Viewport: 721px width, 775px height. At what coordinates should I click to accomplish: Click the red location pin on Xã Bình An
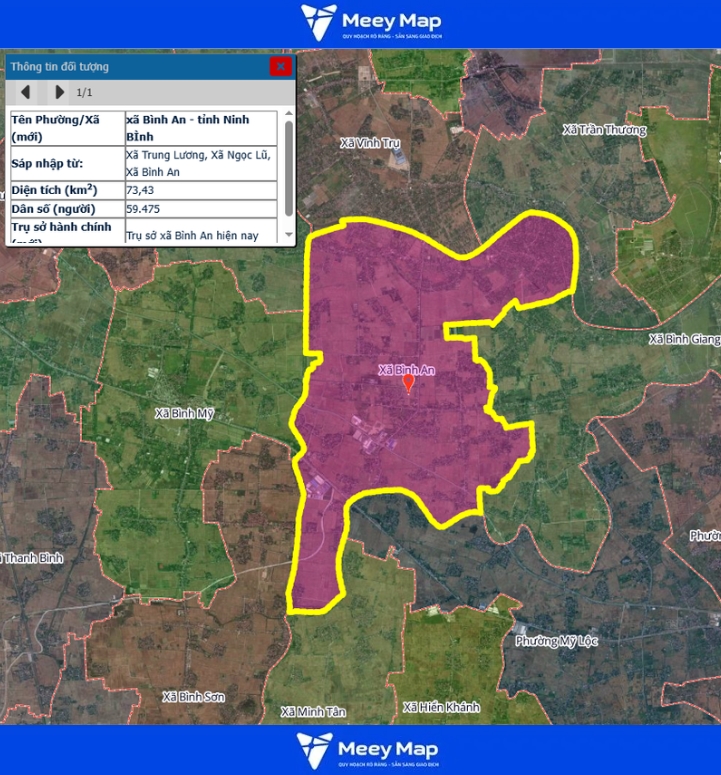408,385
